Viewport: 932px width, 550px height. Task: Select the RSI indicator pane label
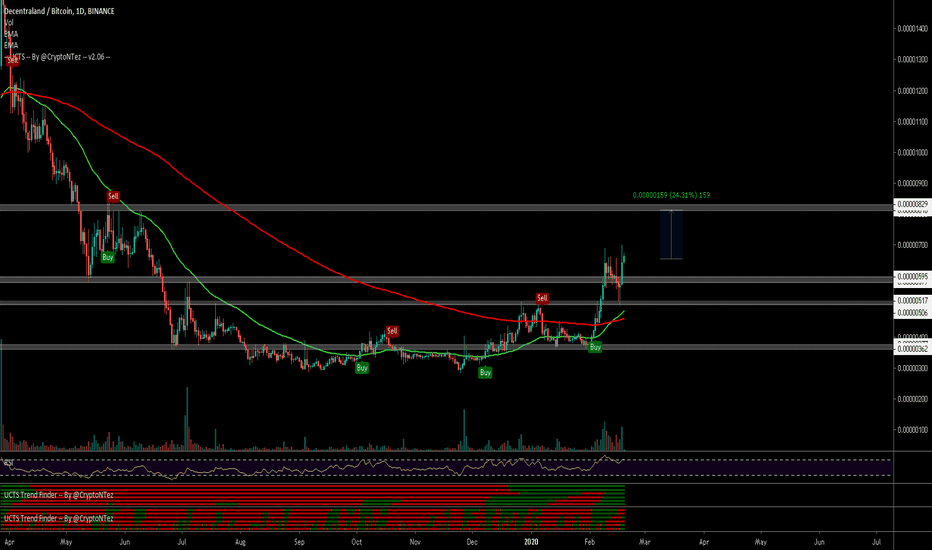[8, 462]
